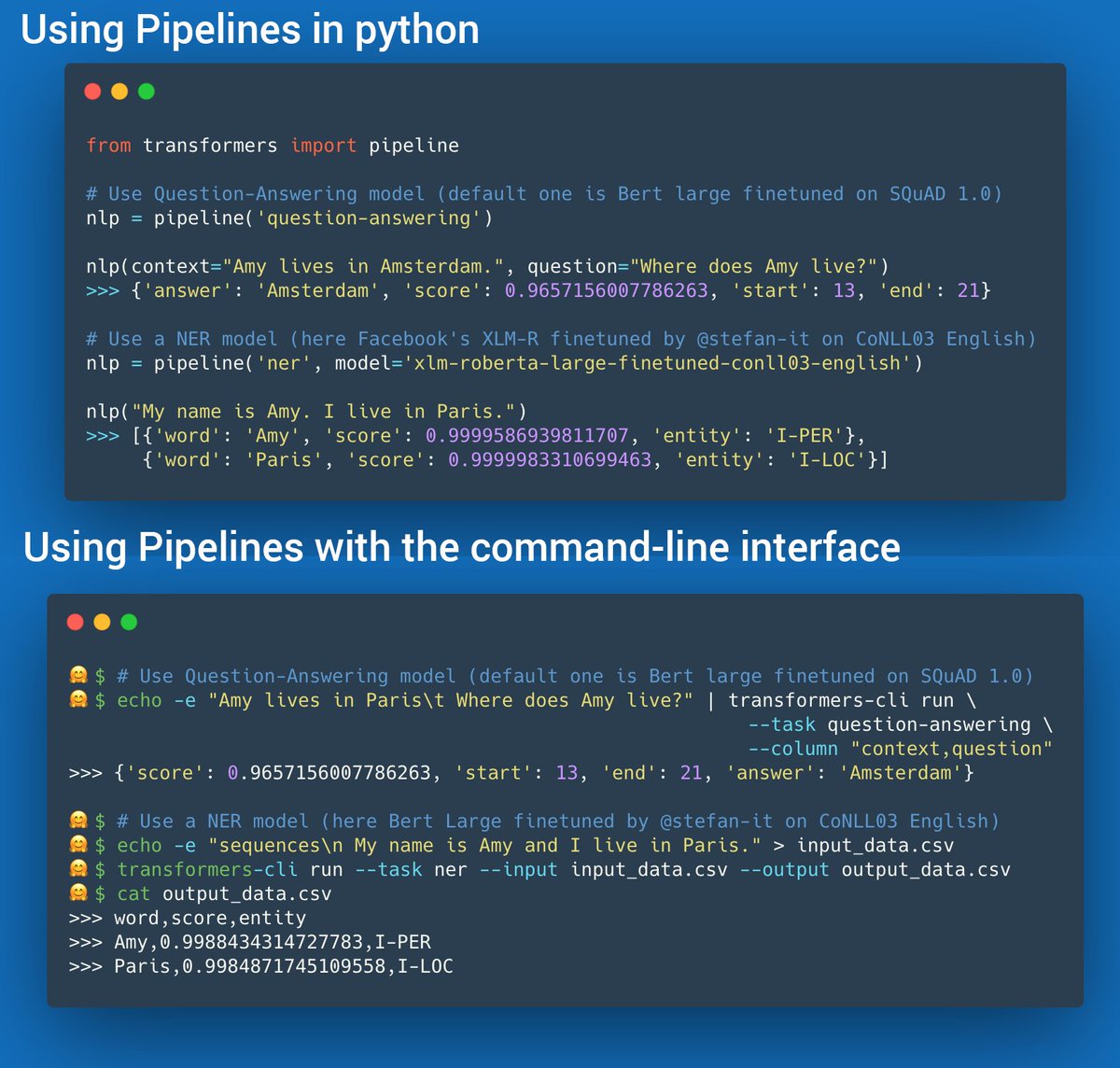Click '--output output_data.csv' in the ner command

[x=875, y=870]
